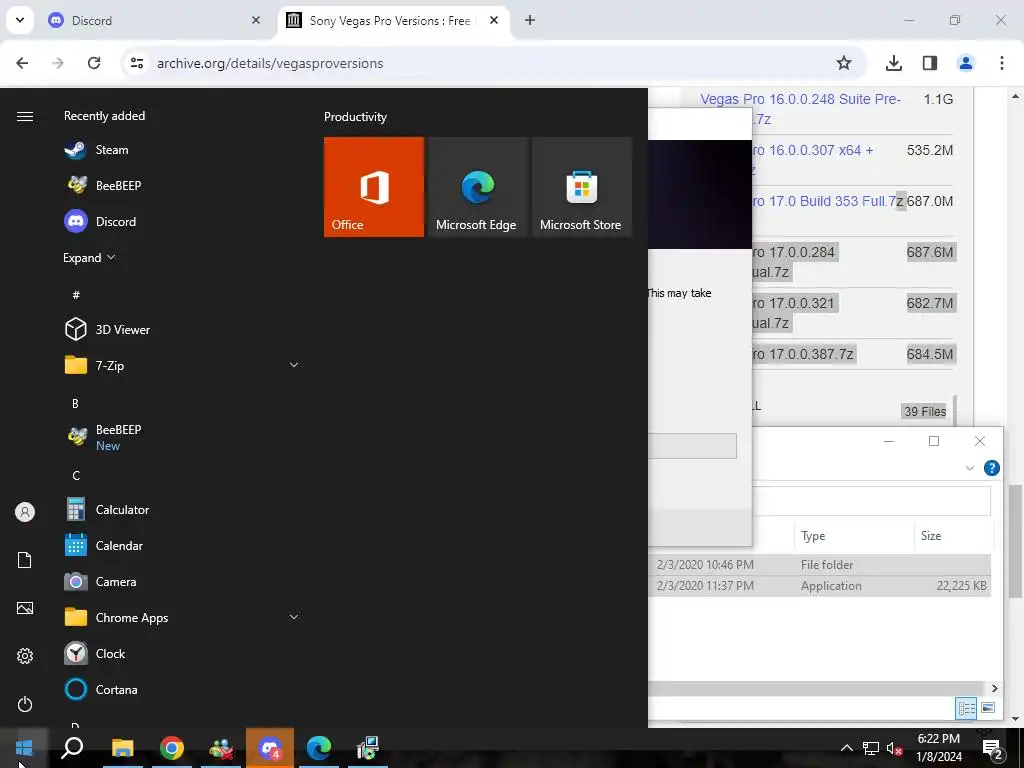Open the 17.0.0.387.7z file link
The height and width of the screenshot is (768, 1024).
[803, 355]
